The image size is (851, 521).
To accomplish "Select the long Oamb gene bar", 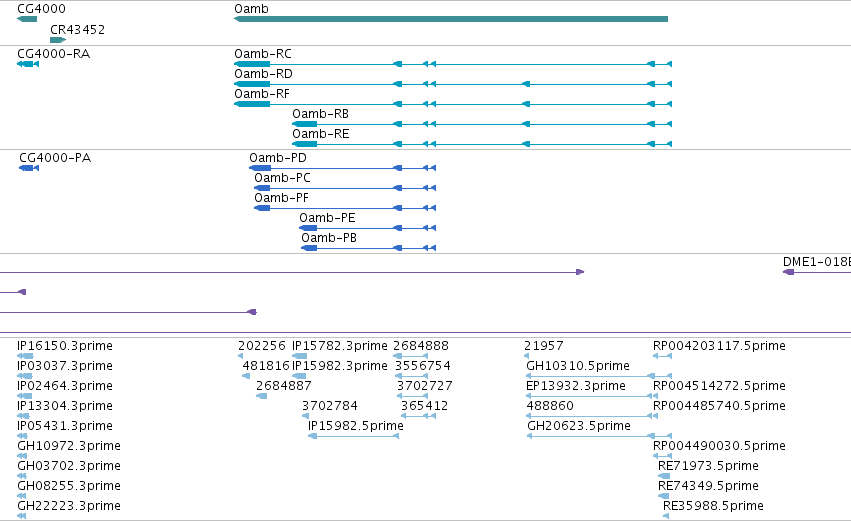I will [451, 19].
